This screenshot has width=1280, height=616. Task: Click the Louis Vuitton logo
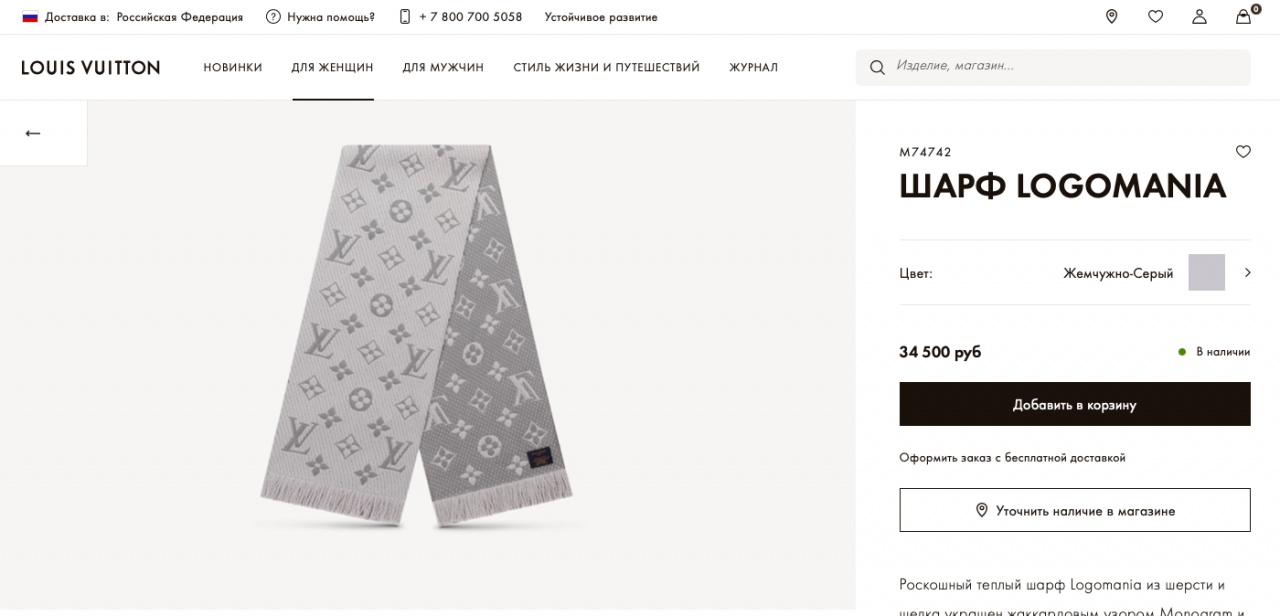pyautogui.click(x=91, y=68)
